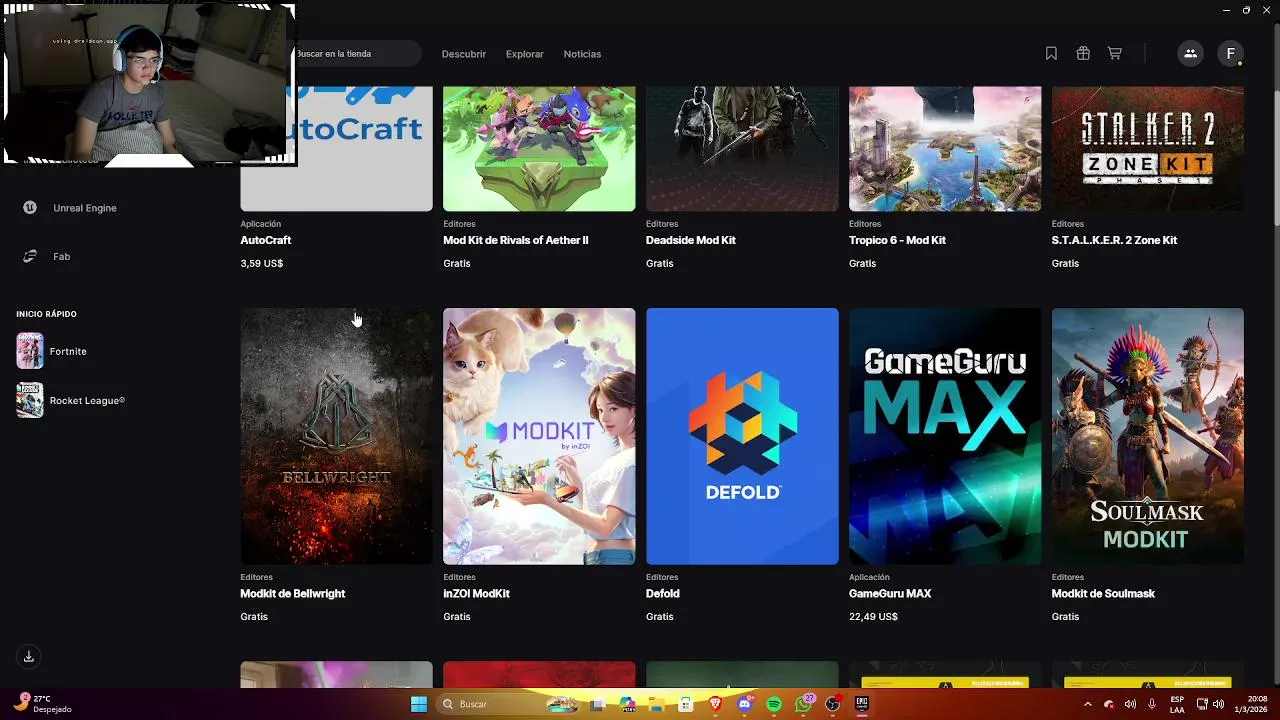Open the inZOI ModKit title link
The image size is (1280, 720).
(476, 593)
